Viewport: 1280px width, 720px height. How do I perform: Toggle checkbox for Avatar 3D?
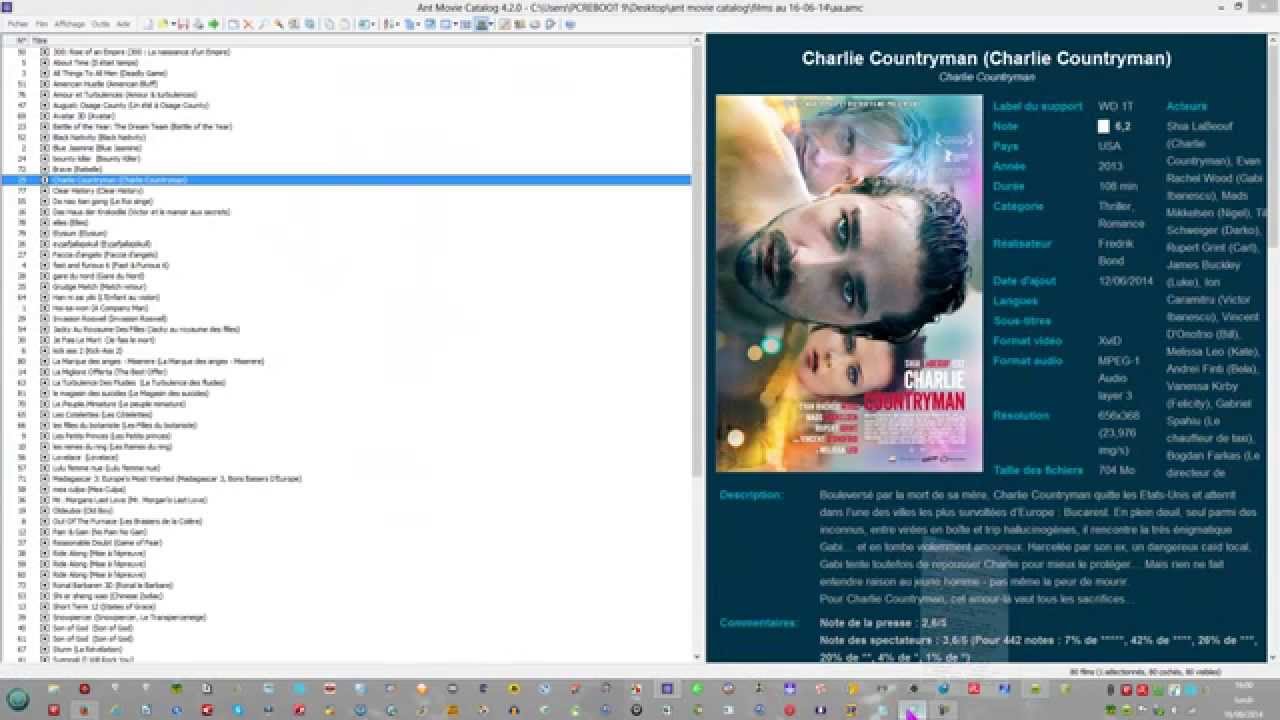pos(45,116)
